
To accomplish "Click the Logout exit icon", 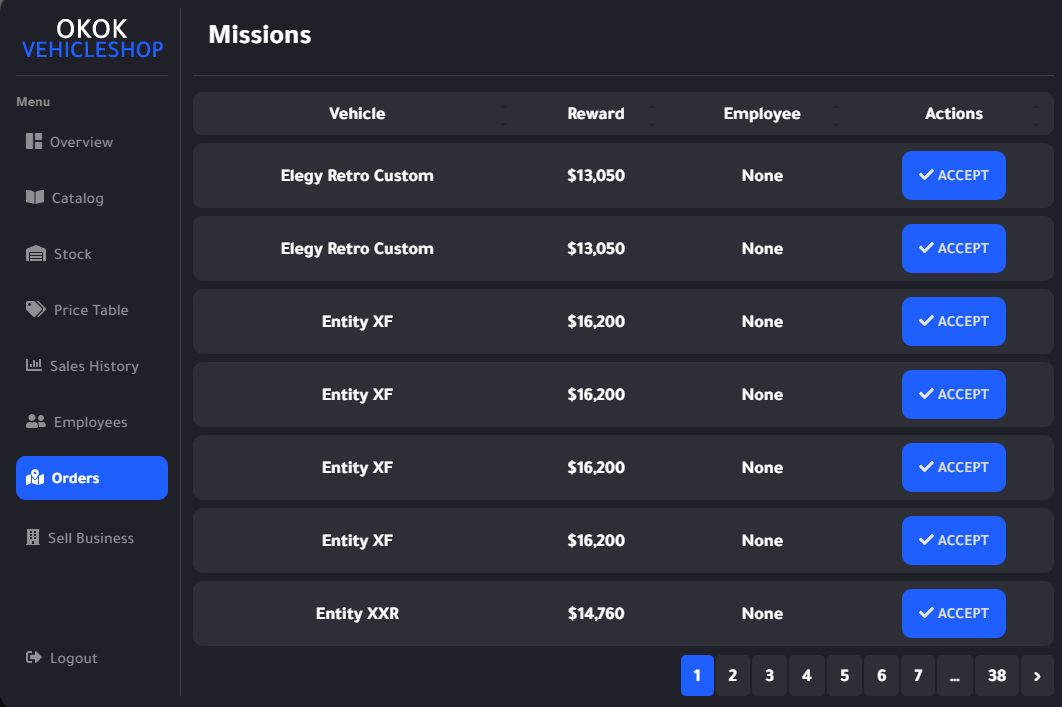I will [34, 658].
